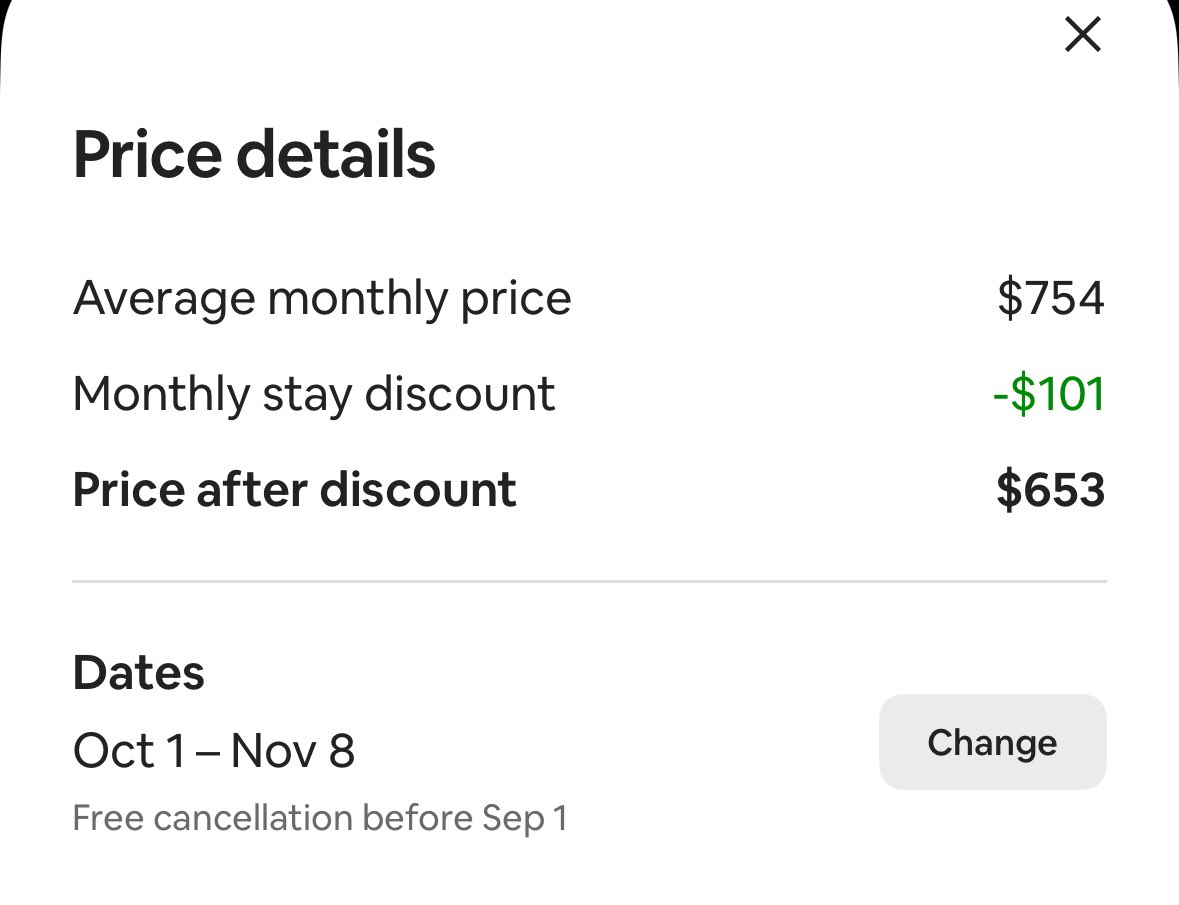Tap the word "discount" in the bold row
Viewport: 1179px width, 905px height.
coord(418,490)
